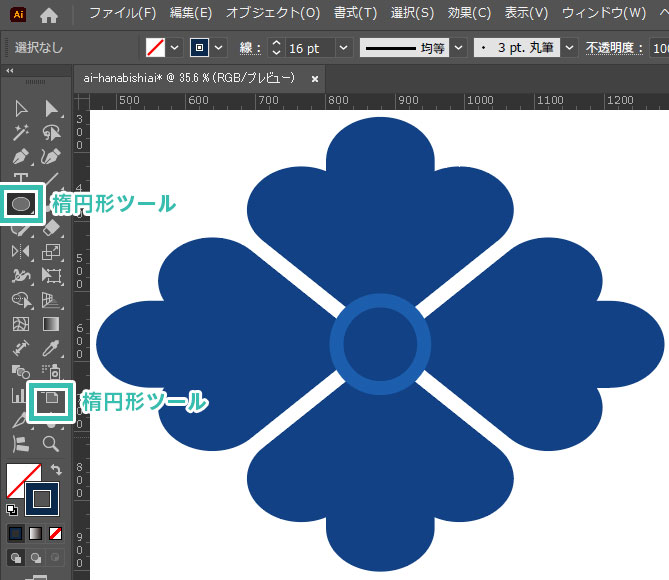The width and height of the screenshot is (669, 580).
Task: Reset to default fill and stroke
Action: pyautogui.click(x=12, y=510)
